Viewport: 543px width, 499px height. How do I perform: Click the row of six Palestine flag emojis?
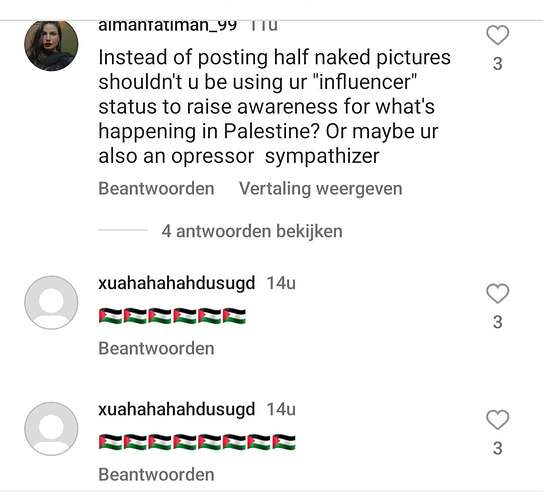click(x=172, y=316)
